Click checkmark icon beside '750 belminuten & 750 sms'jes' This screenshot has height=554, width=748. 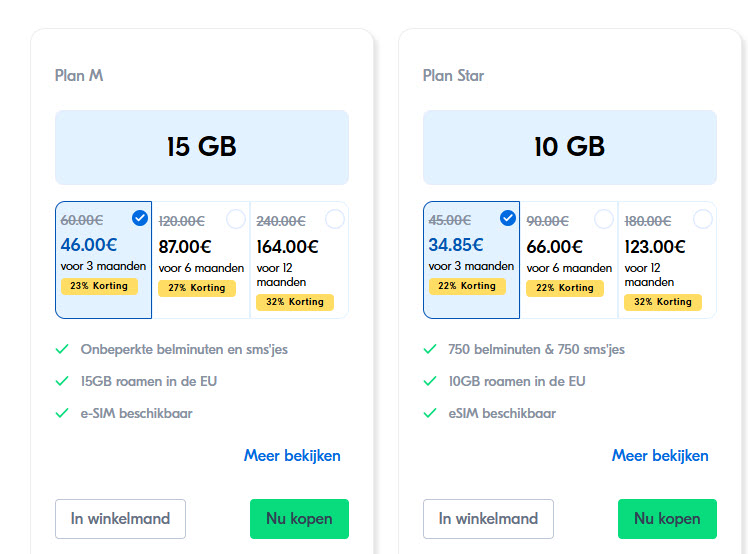tap(430, 350)
